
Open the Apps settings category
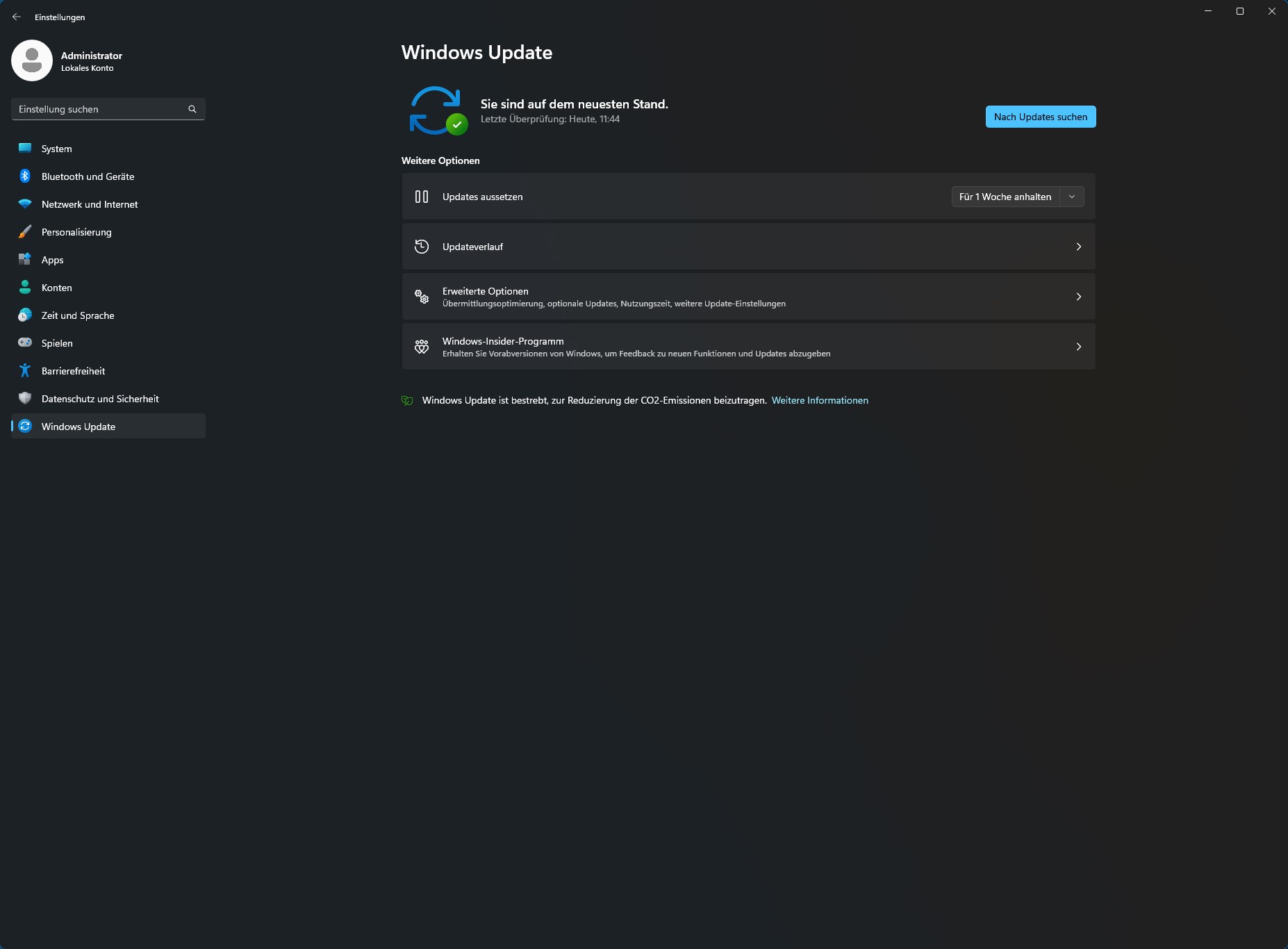tap(108, 260)
